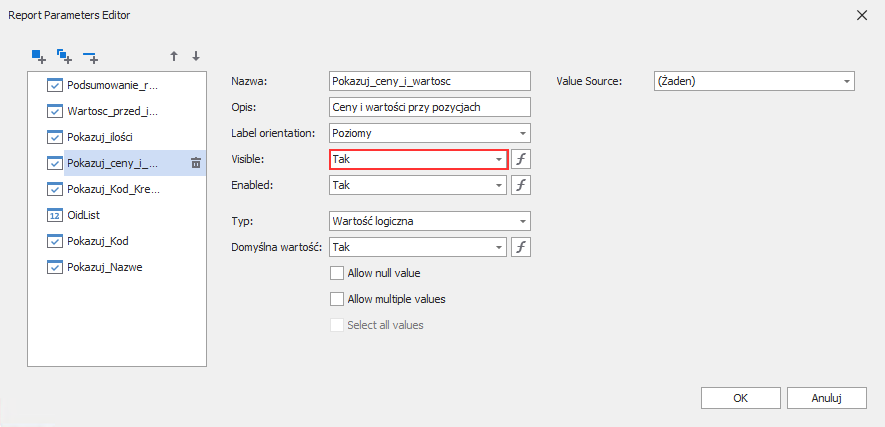Confirm with the OK button
Screen dimensions: 885x427
pos(741,398)
